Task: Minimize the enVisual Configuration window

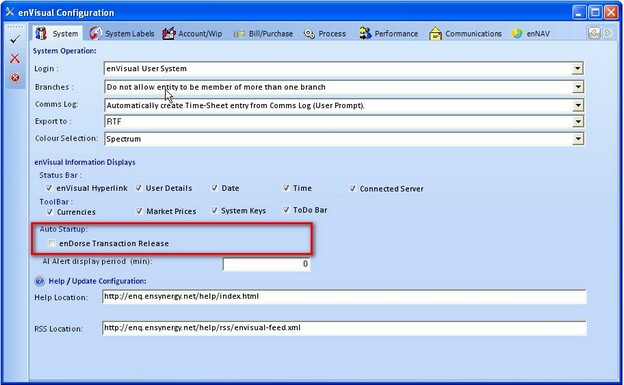Action: 579,12
